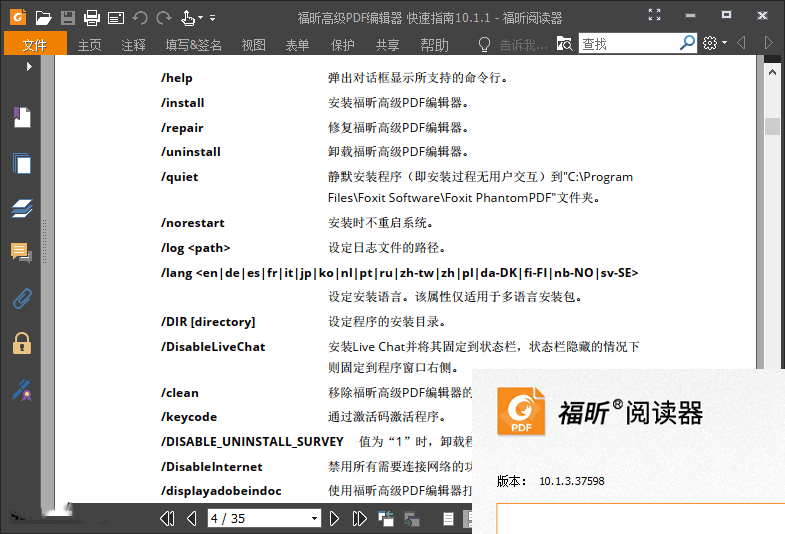Open the Digital Signatures panel
This screenshot has width=785, height=534.
pyautogui.click(x=21, y=389)
